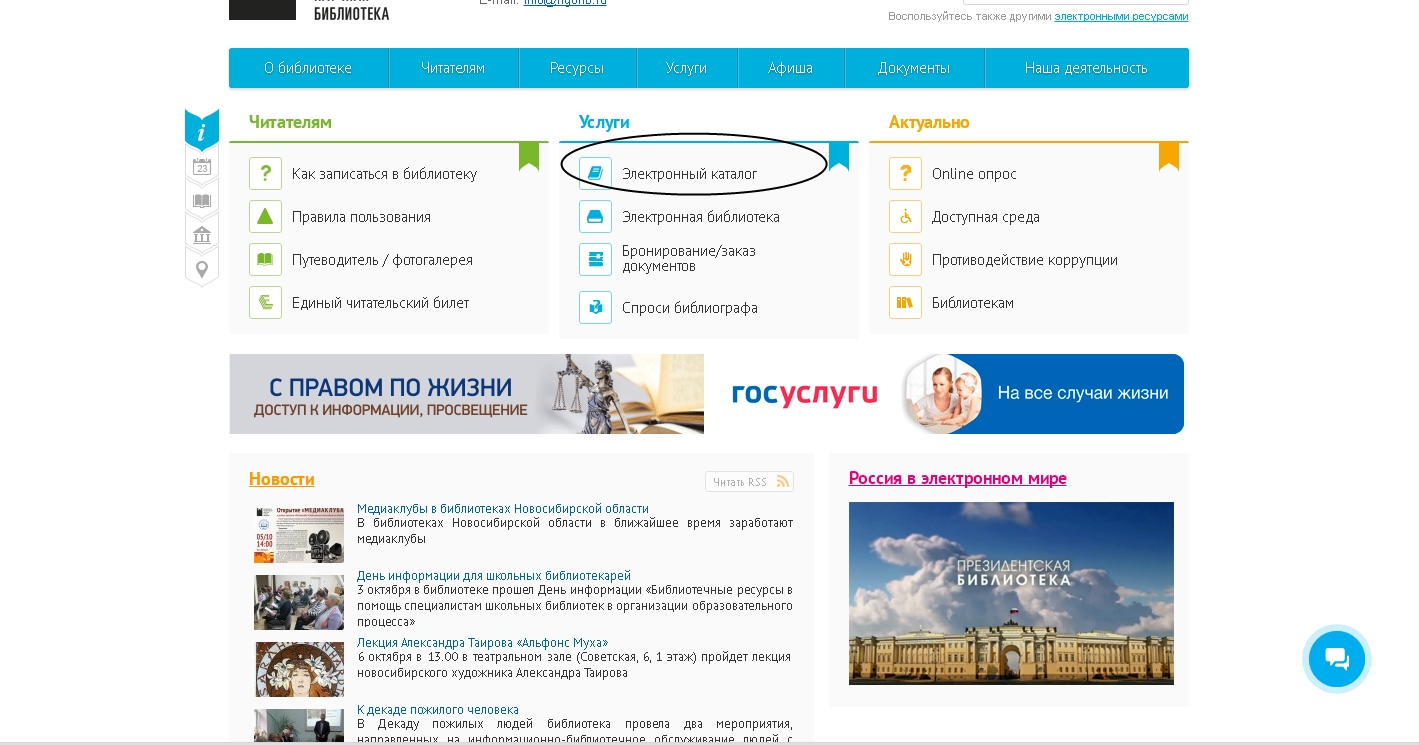Click the question mark icon beside Online опрос
Image resolution: width=1419 pixels, height=745 pixels.
(x=905, y=173)
